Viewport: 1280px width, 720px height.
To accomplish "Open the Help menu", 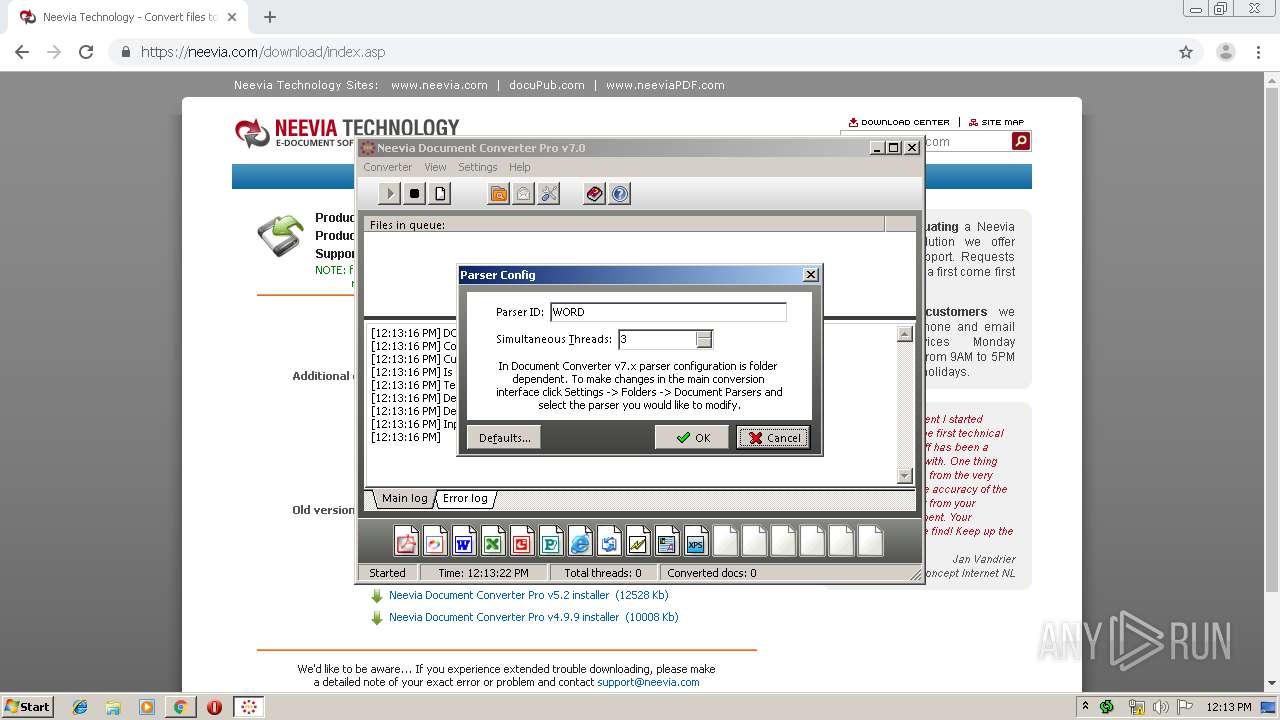I will (x=520, y=167).
